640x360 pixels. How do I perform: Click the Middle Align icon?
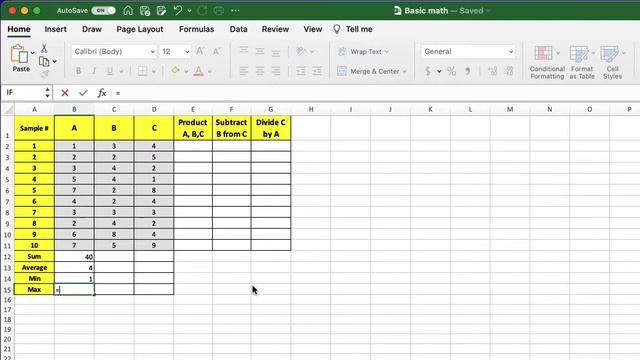click(x=260, y=51)
